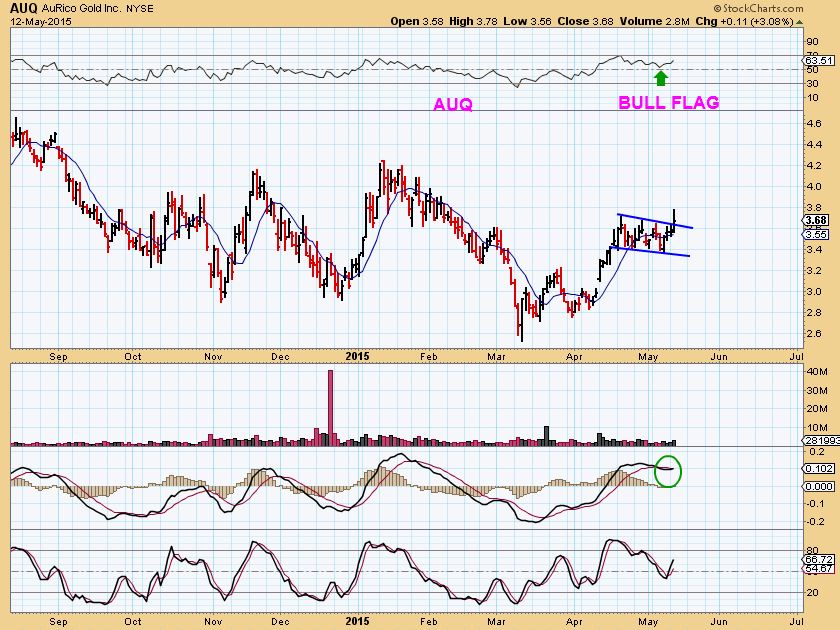Click the Close 3.68 value in the header

click(x=586, y=21)
